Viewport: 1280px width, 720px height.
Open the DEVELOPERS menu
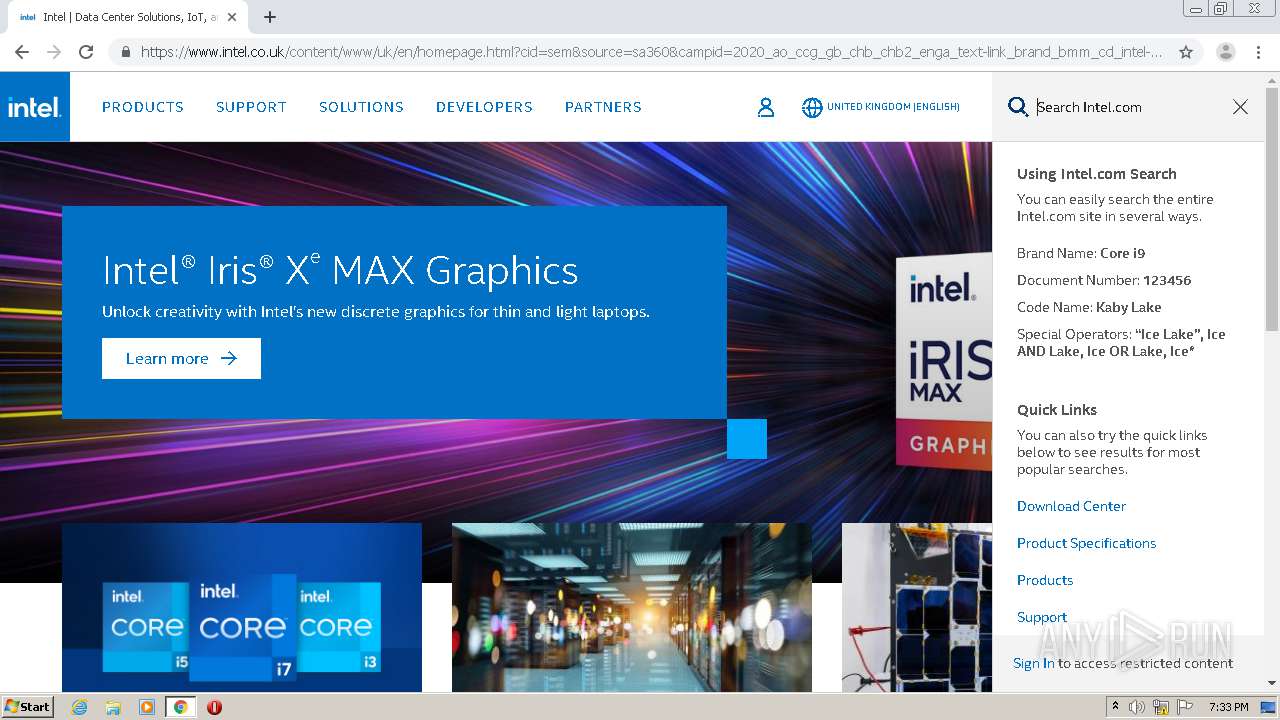tap(484, 107)
